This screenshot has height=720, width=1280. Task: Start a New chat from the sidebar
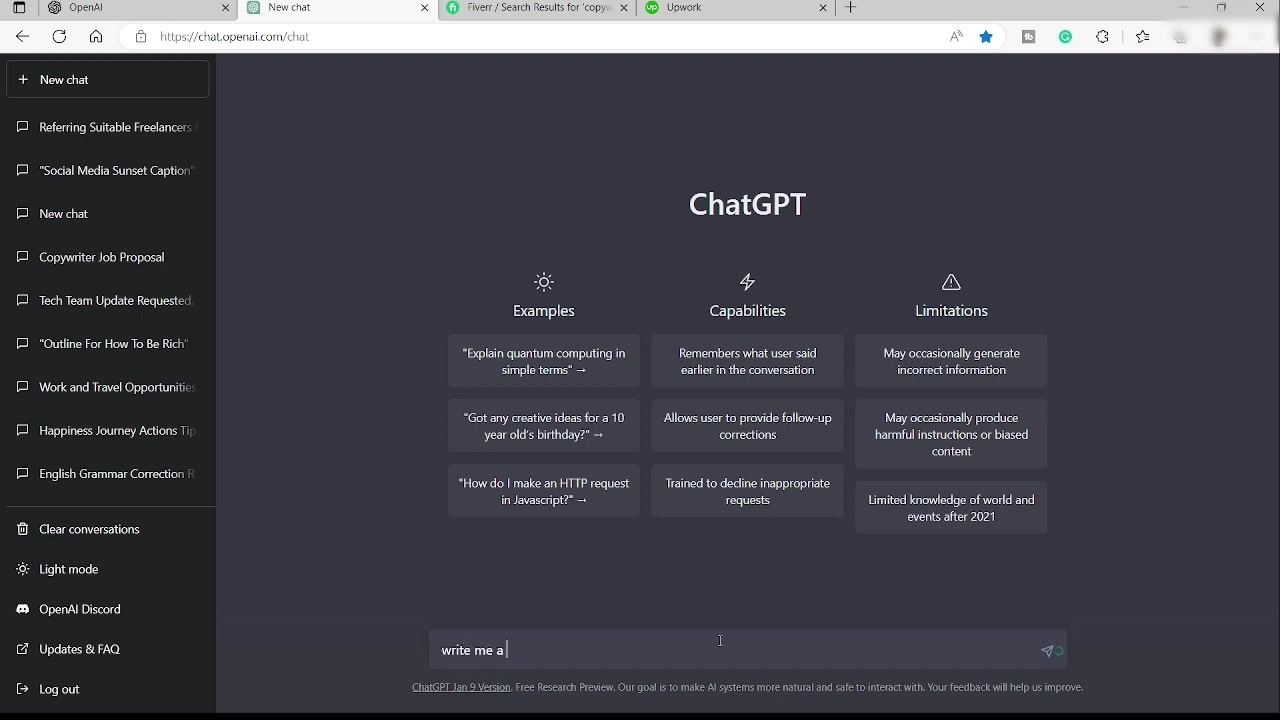point(107,80)
